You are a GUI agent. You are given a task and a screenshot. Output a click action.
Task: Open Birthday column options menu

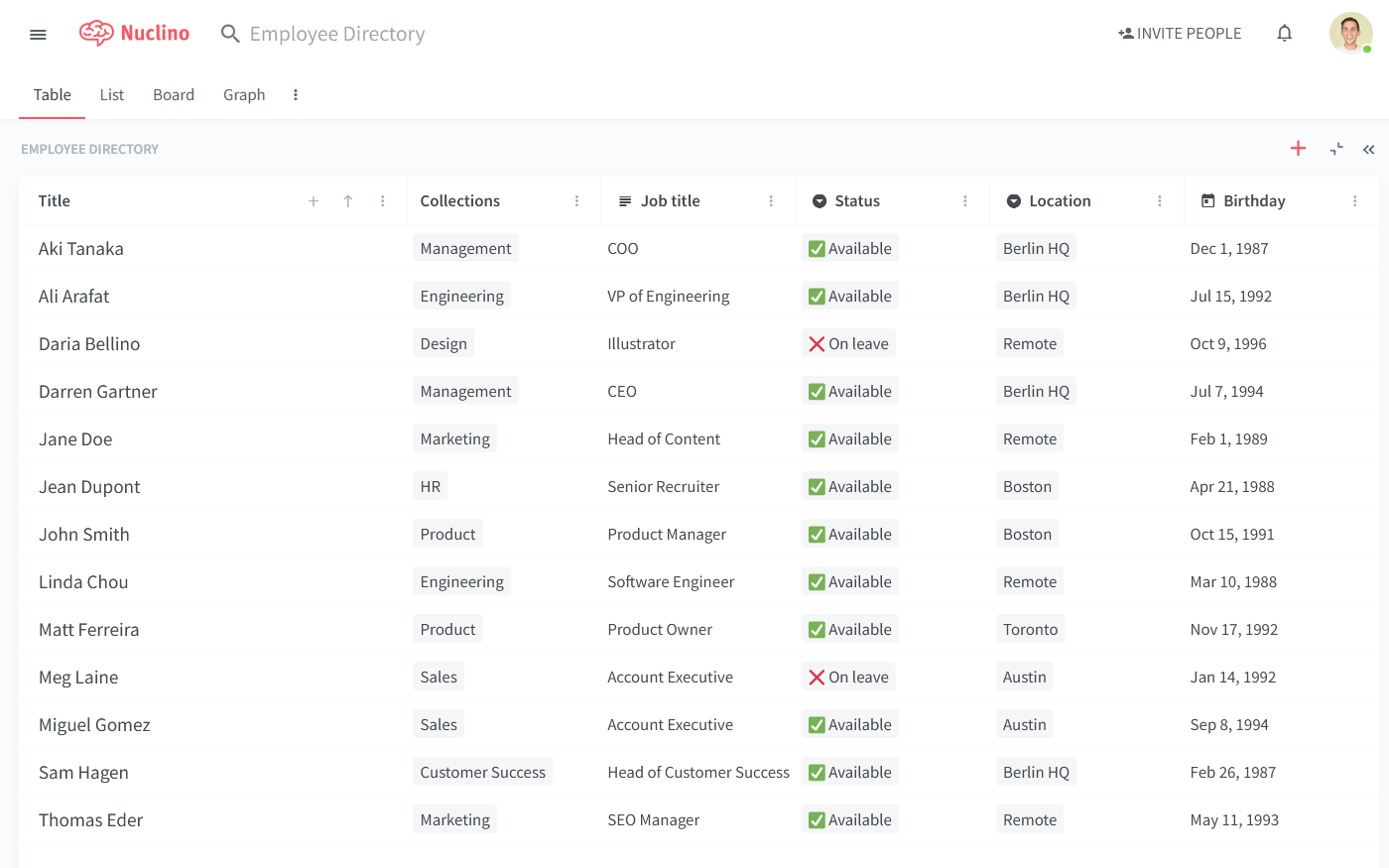point(1354,201)
